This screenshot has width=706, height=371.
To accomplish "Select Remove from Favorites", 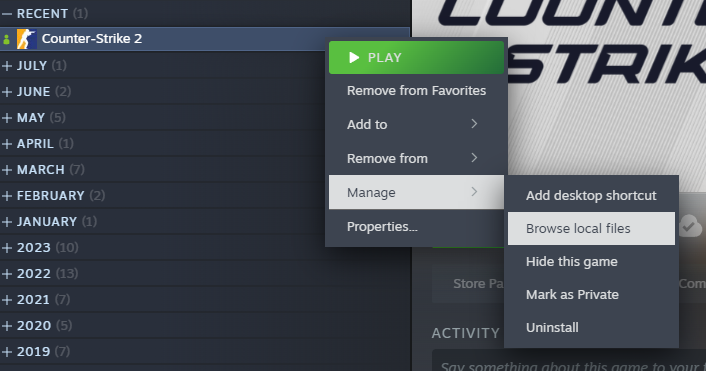I will (416, 90).
